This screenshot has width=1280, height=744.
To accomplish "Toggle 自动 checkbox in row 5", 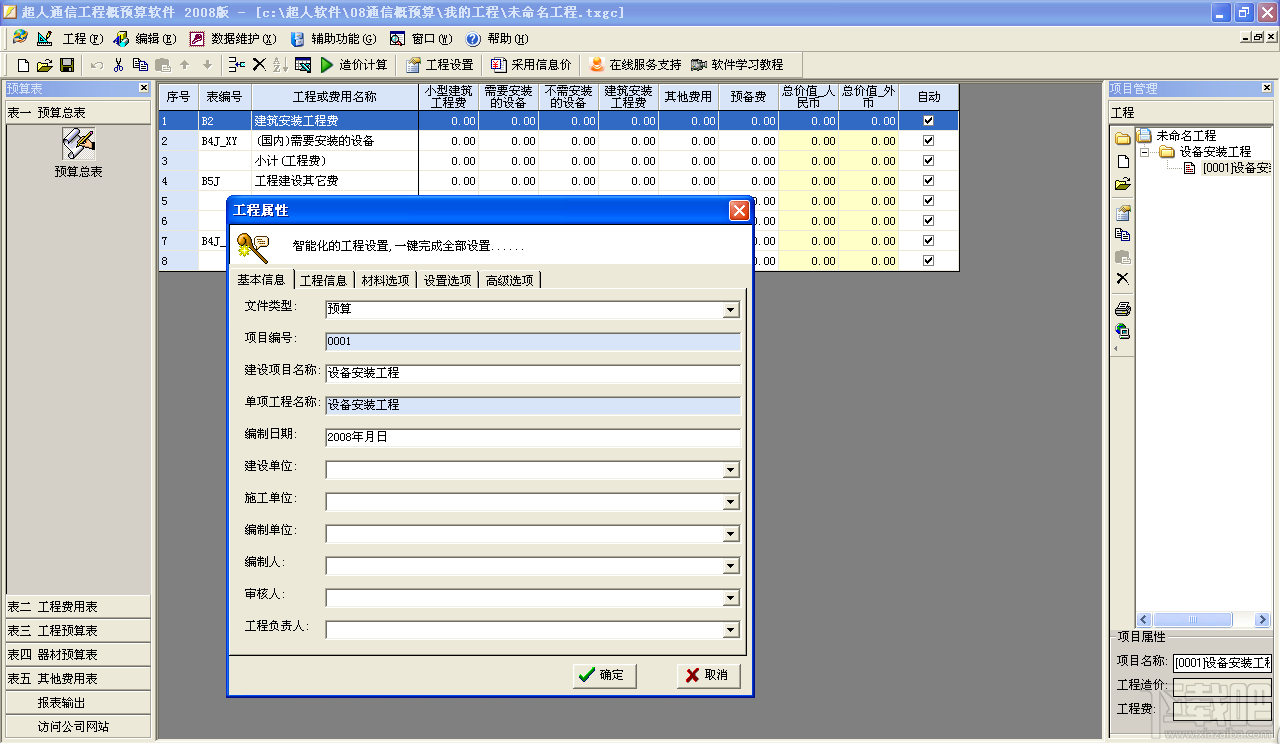I will coord(928,201).
